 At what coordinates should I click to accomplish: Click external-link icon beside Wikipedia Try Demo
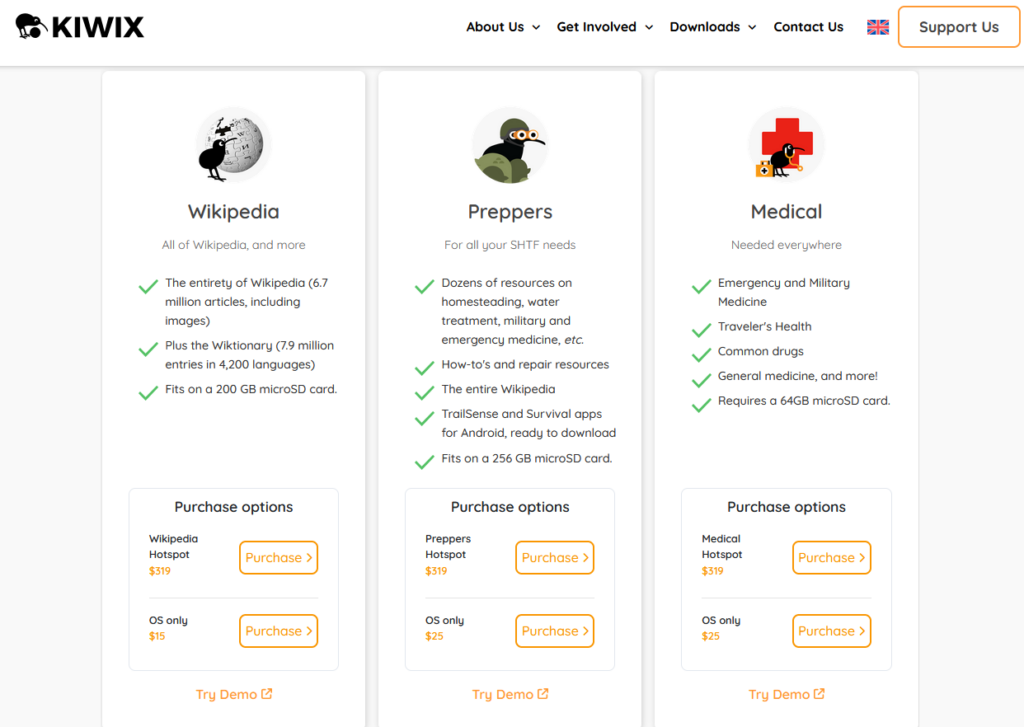tap(266, 694)
